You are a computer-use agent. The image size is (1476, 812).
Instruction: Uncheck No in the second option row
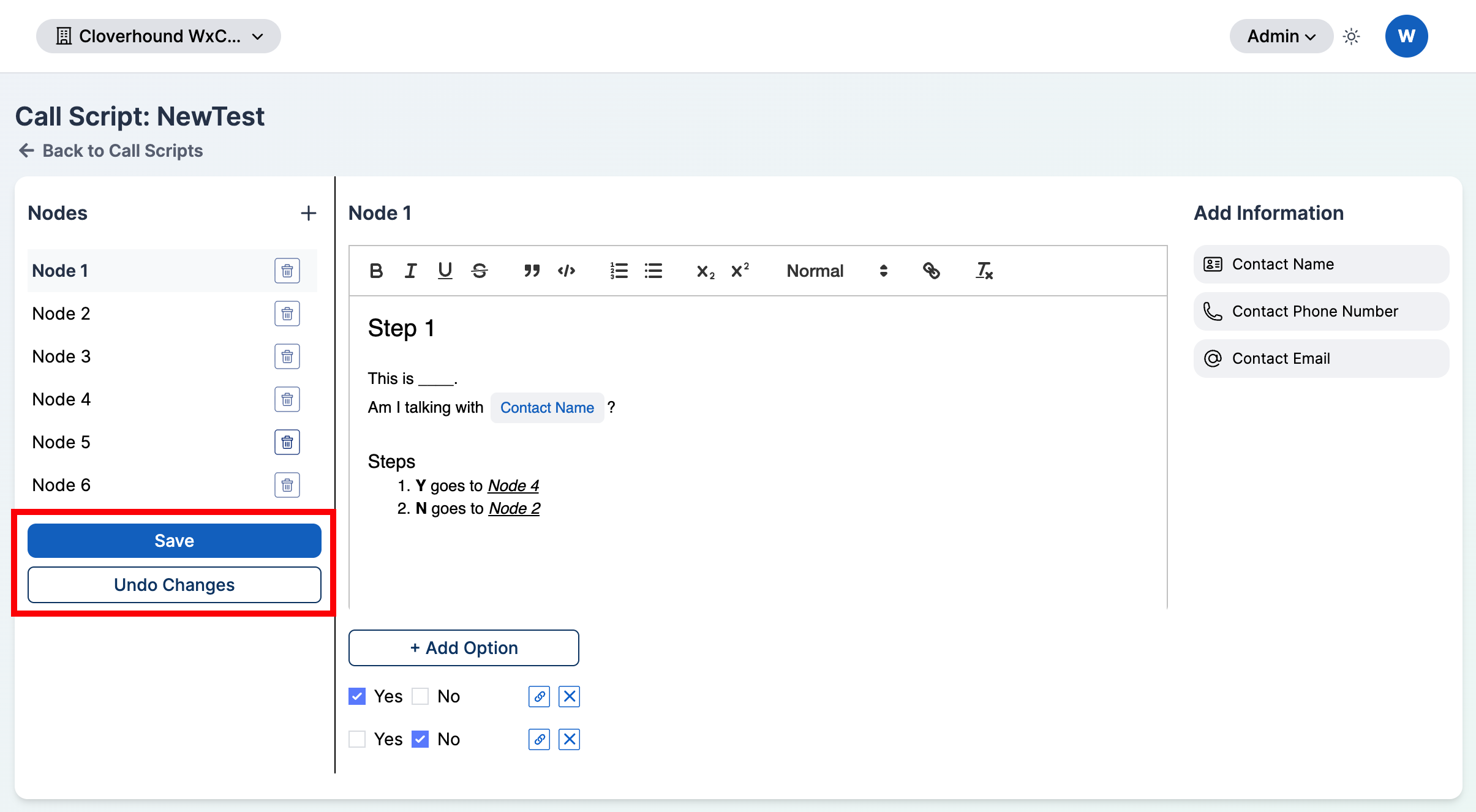coord(420,739)
